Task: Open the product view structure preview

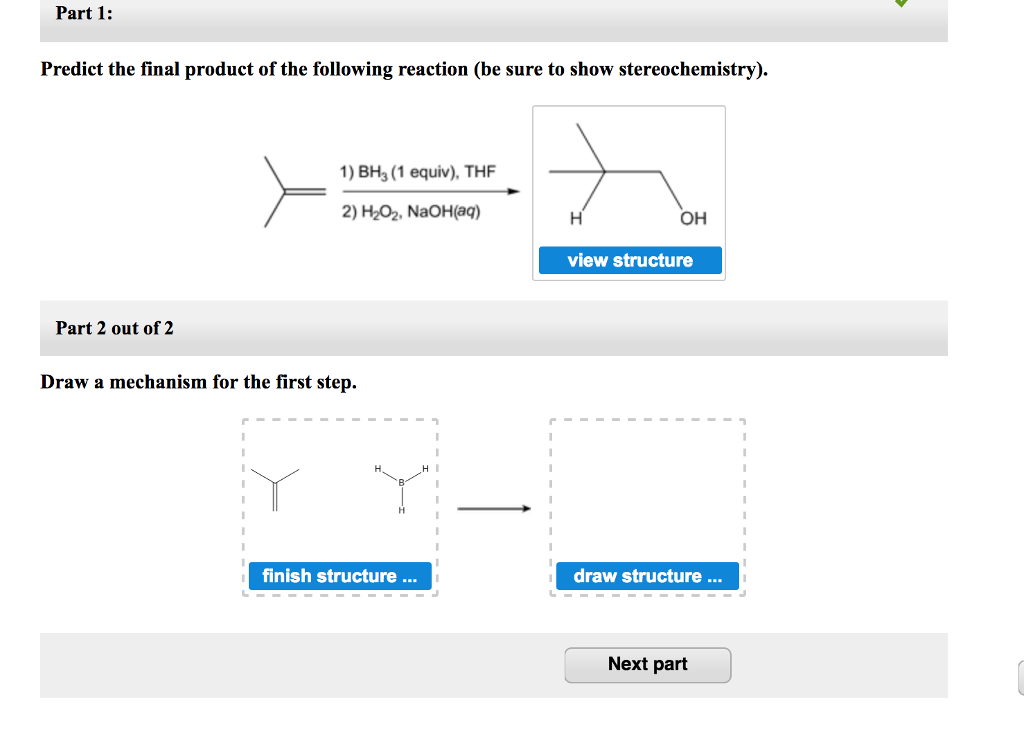Action: coord(629,260)
